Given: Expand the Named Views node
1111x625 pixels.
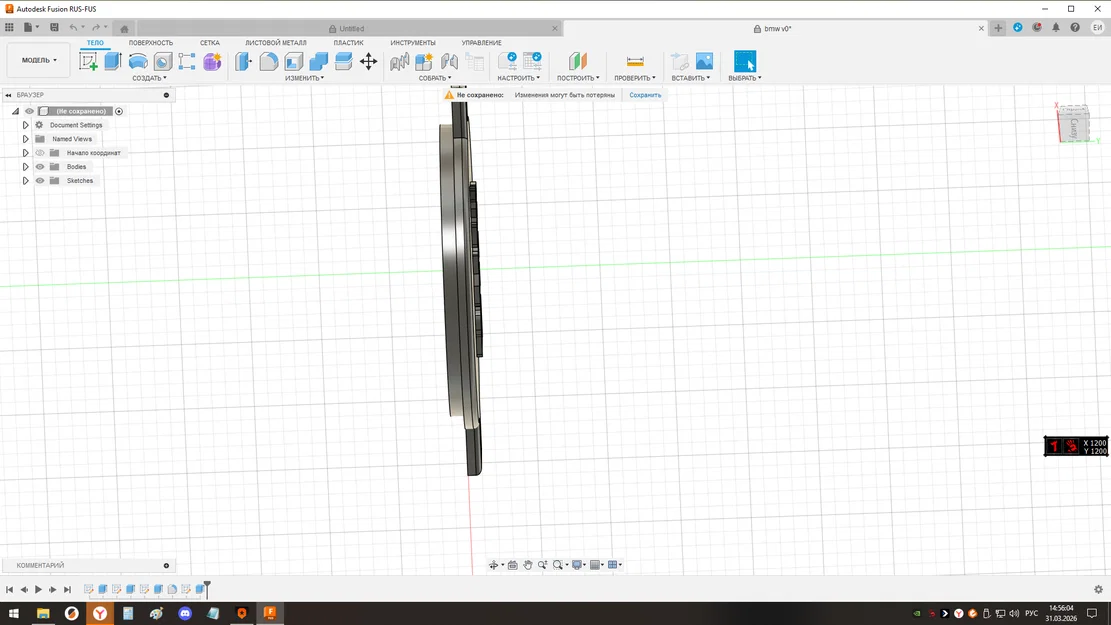Looking at the screenshot, I should [26, 139].
